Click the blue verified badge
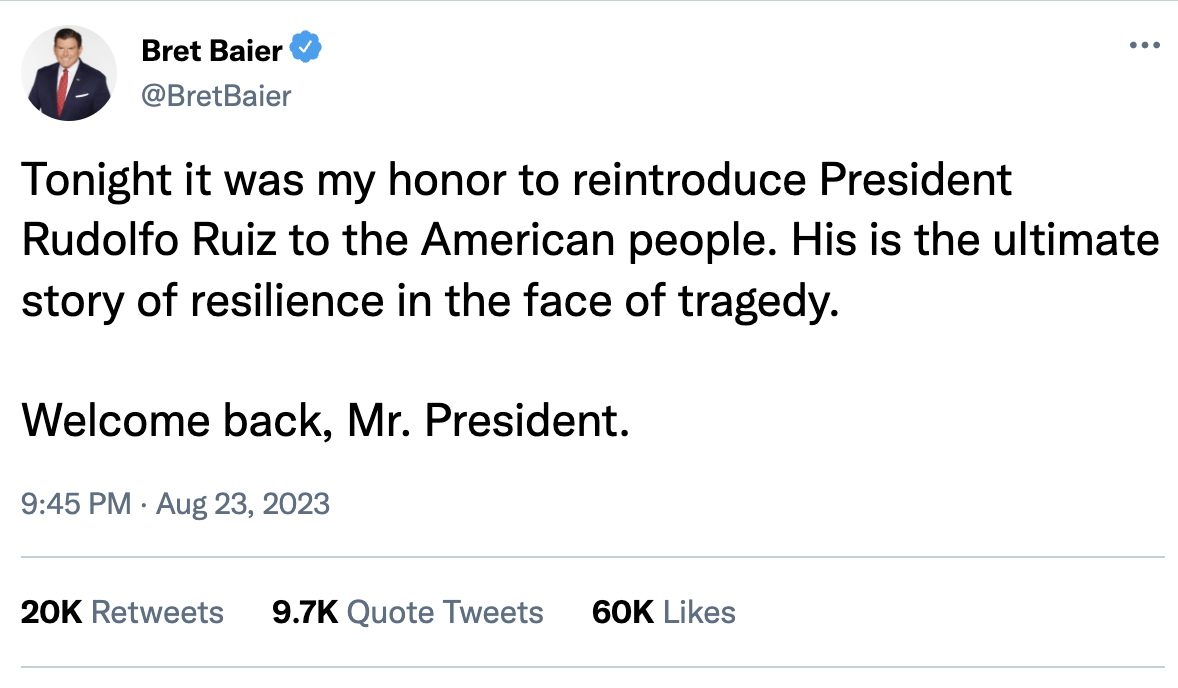This screenshot has width=1178, height=688. coord(305,47)
